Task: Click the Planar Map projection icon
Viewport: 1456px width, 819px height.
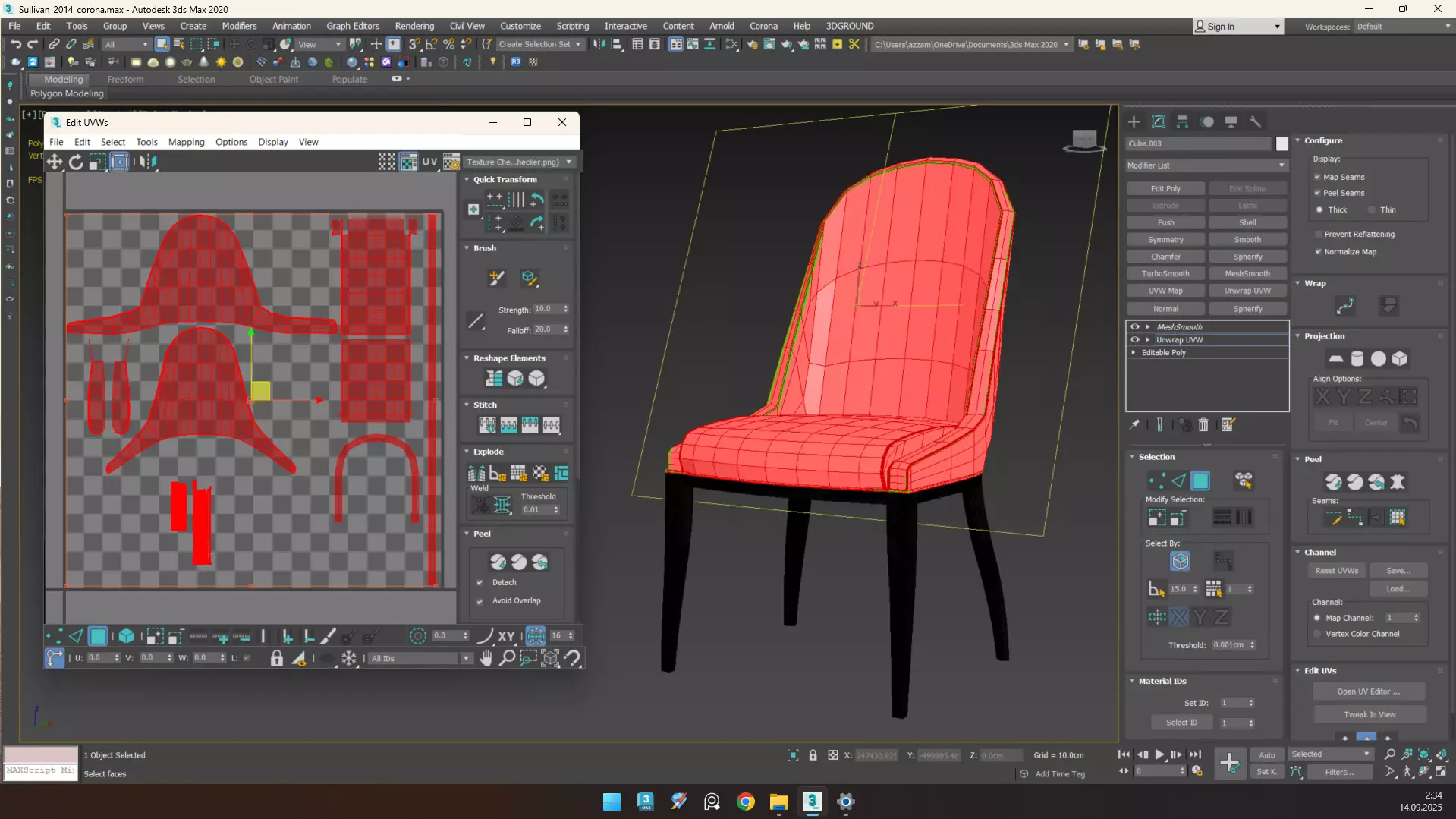Action: 1336,359
